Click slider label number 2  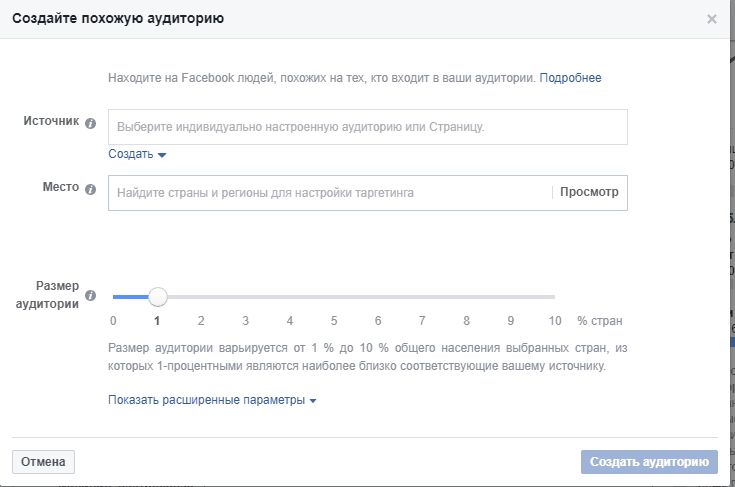click(201, 321)
